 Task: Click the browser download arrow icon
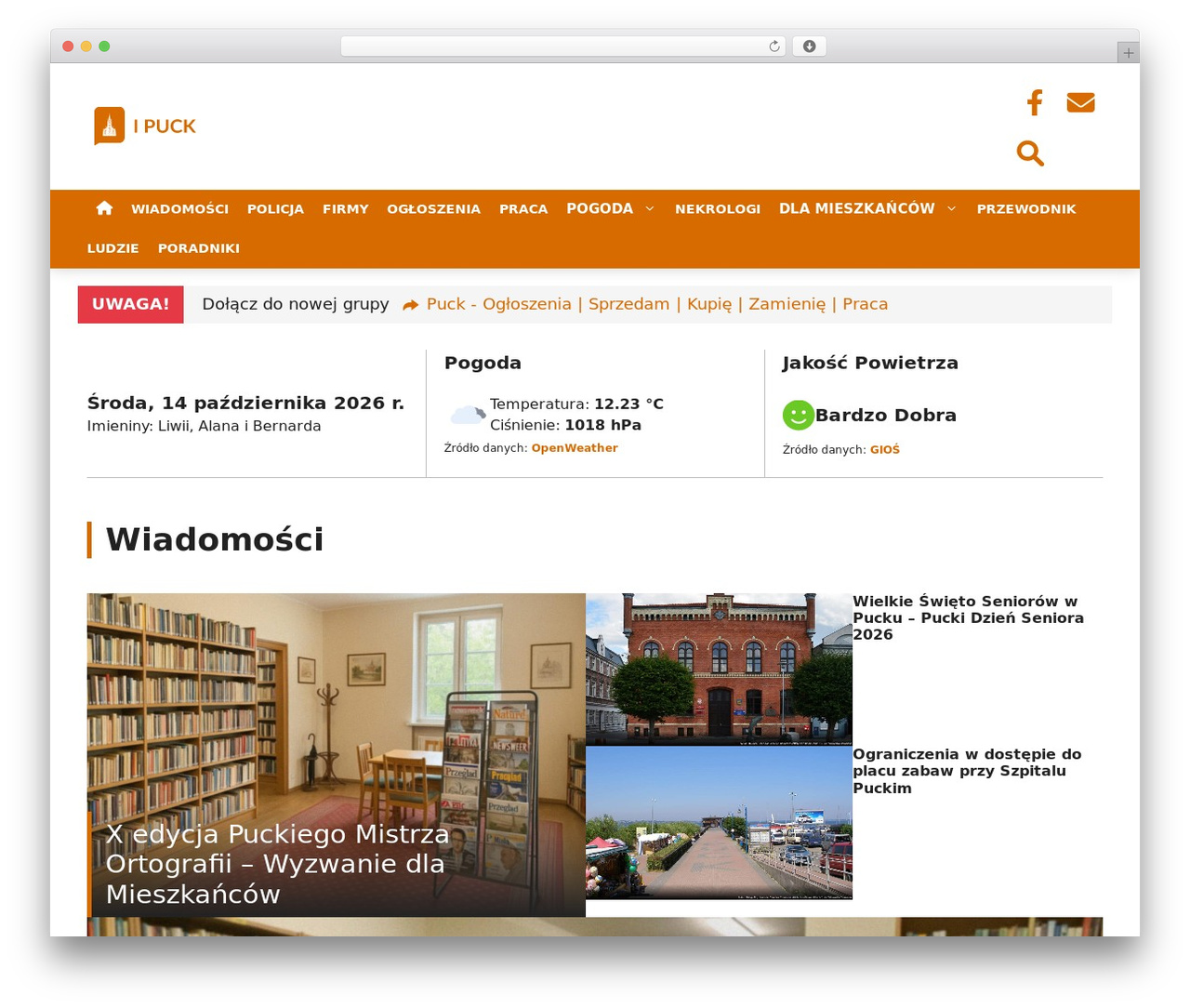[x=809, y=46]
